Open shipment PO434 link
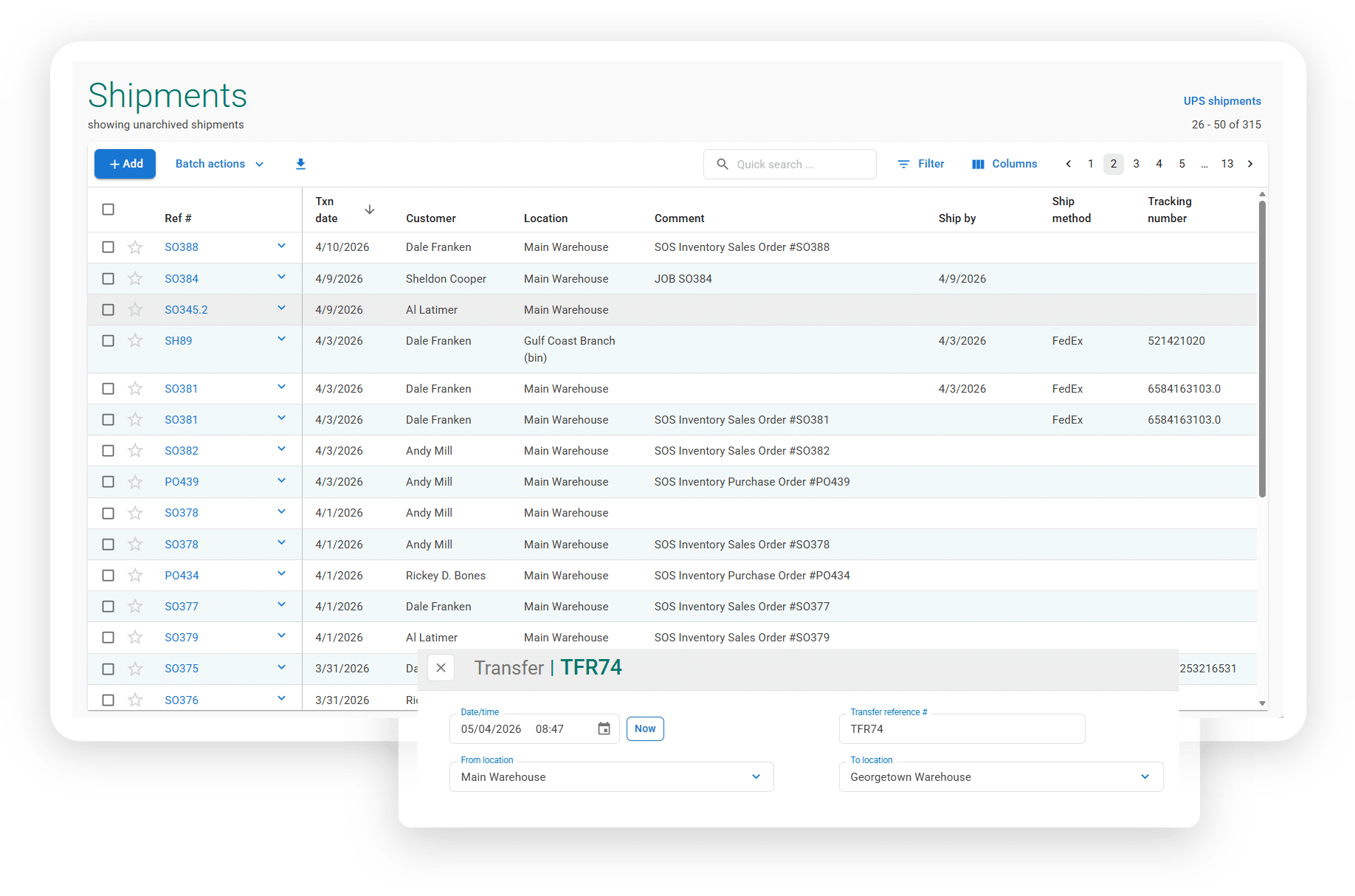The height and width of the screenshot is (896, 1355). click(182, 576)
